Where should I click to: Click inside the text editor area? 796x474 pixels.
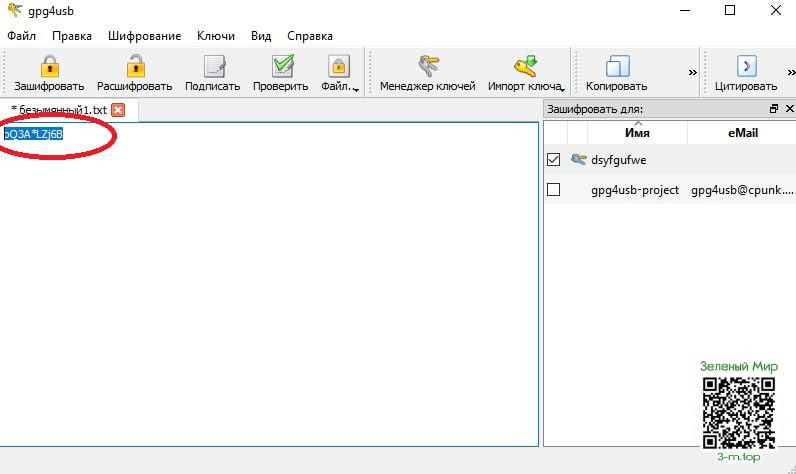pyautogui.click(x=270, y=290)
